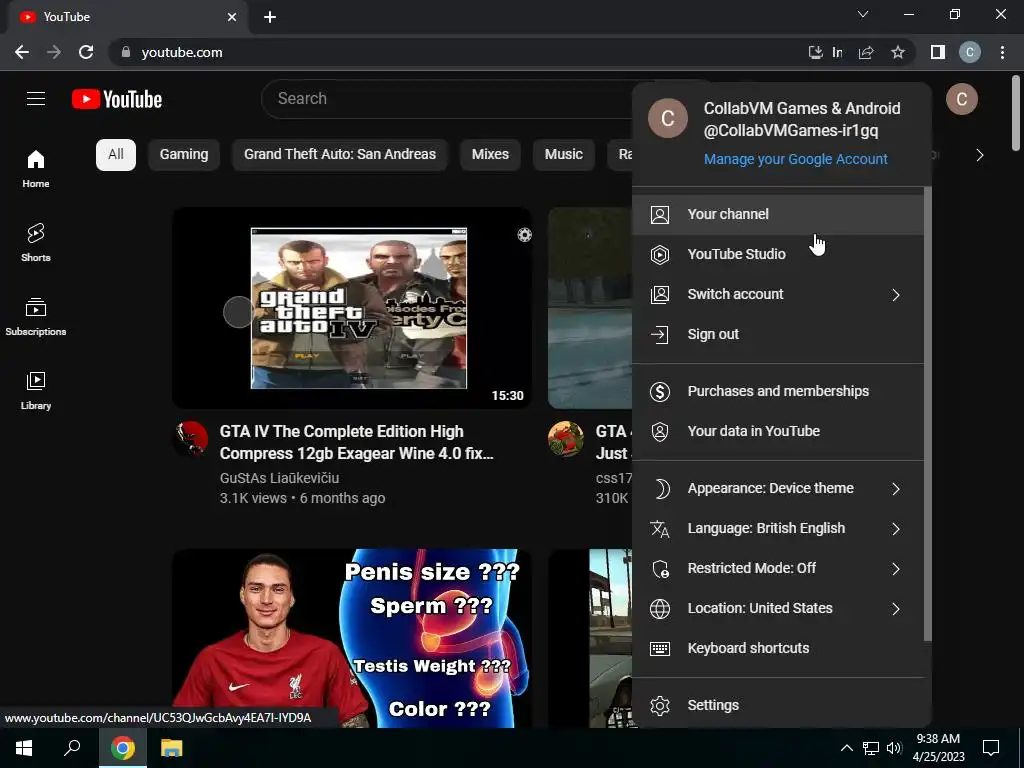Go back with the browser back arrow

[x=22, y=52]
